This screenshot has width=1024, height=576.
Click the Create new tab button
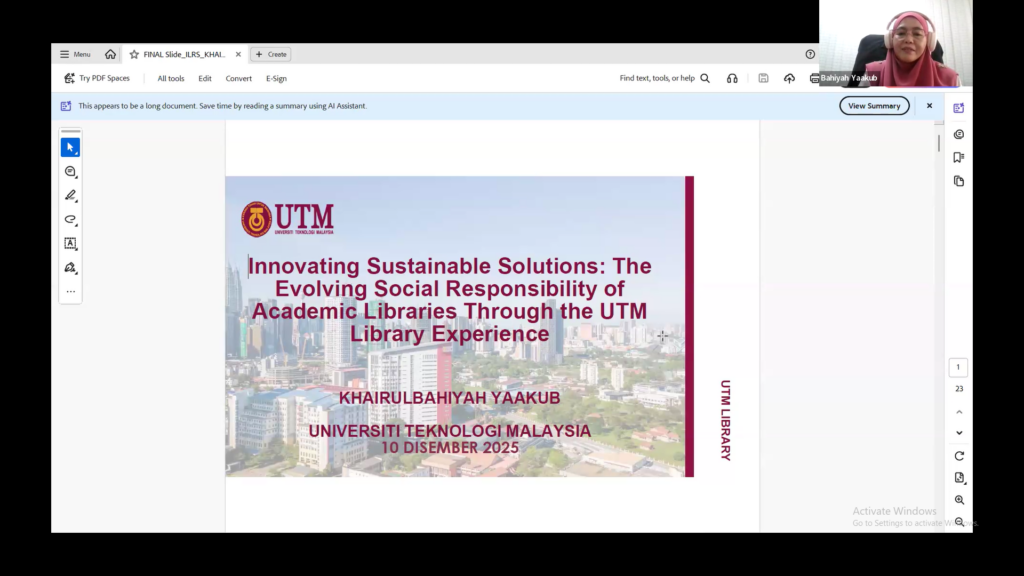[270, 54]
